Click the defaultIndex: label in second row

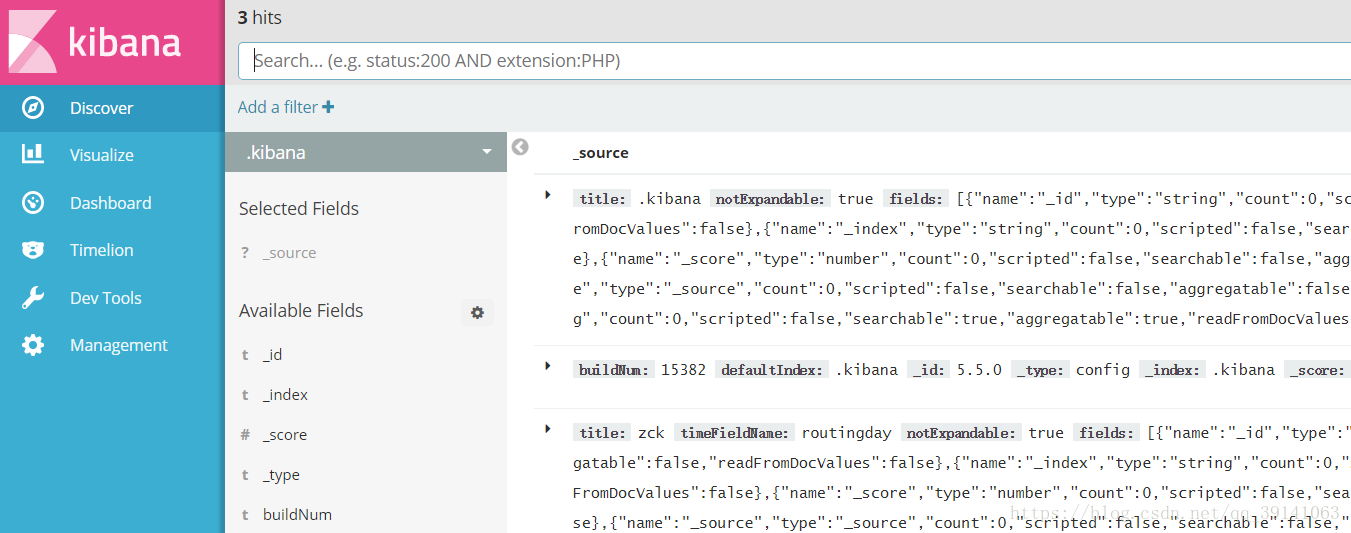pyautogui.click(x=770, y=370)
